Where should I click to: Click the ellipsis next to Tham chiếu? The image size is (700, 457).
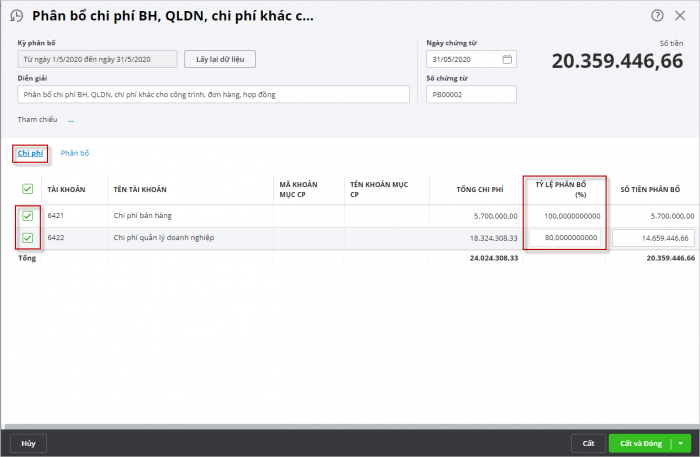(71, 120)
